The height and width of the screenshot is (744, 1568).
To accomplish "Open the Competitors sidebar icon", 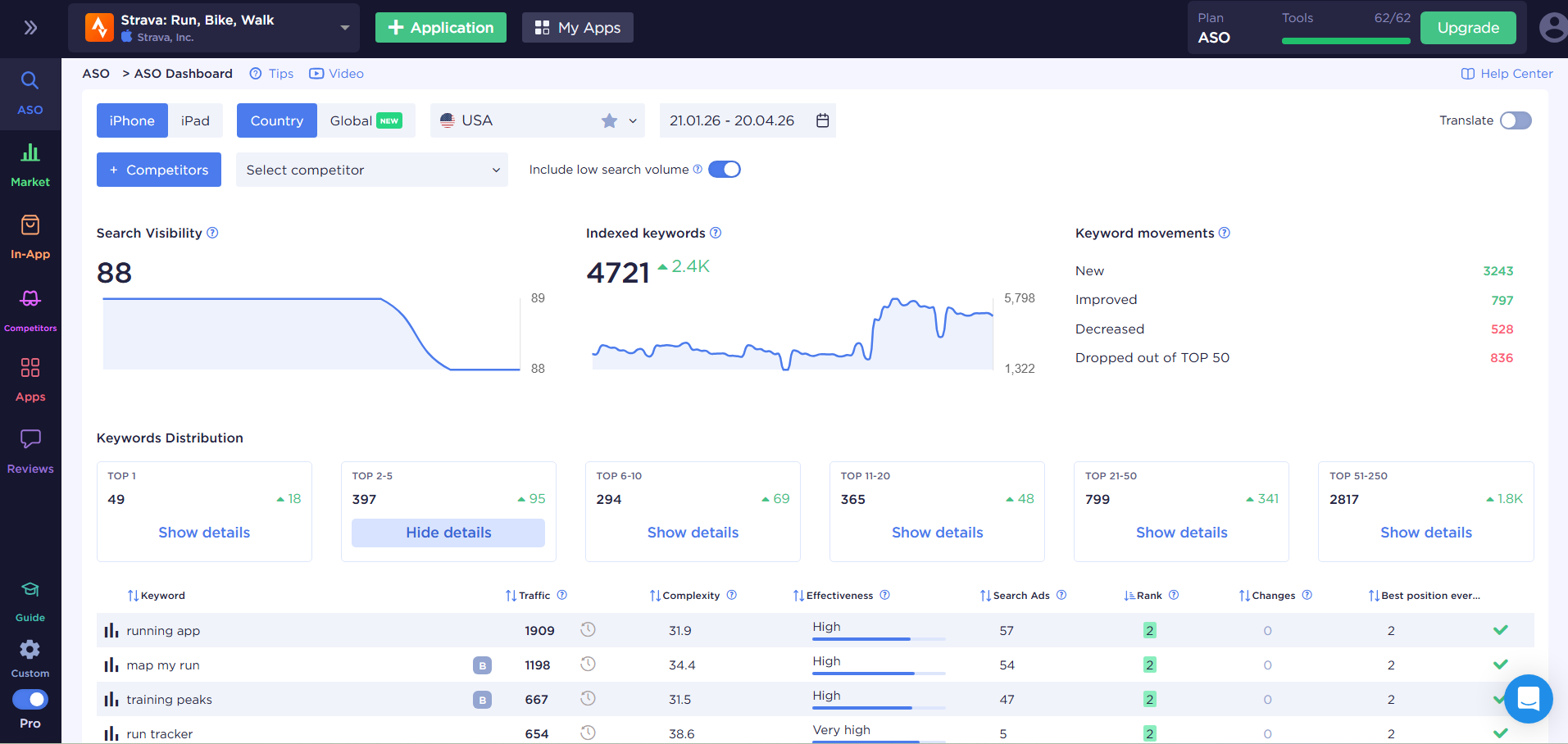I will coord(30,309).
